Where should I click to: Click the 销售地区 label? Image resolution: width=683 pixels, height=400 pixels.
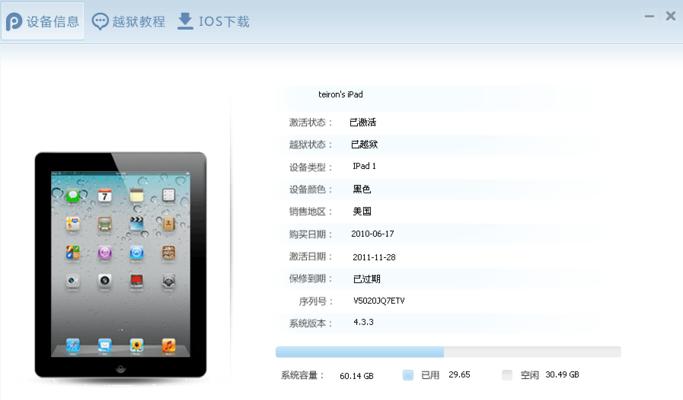tap(311, 211)
